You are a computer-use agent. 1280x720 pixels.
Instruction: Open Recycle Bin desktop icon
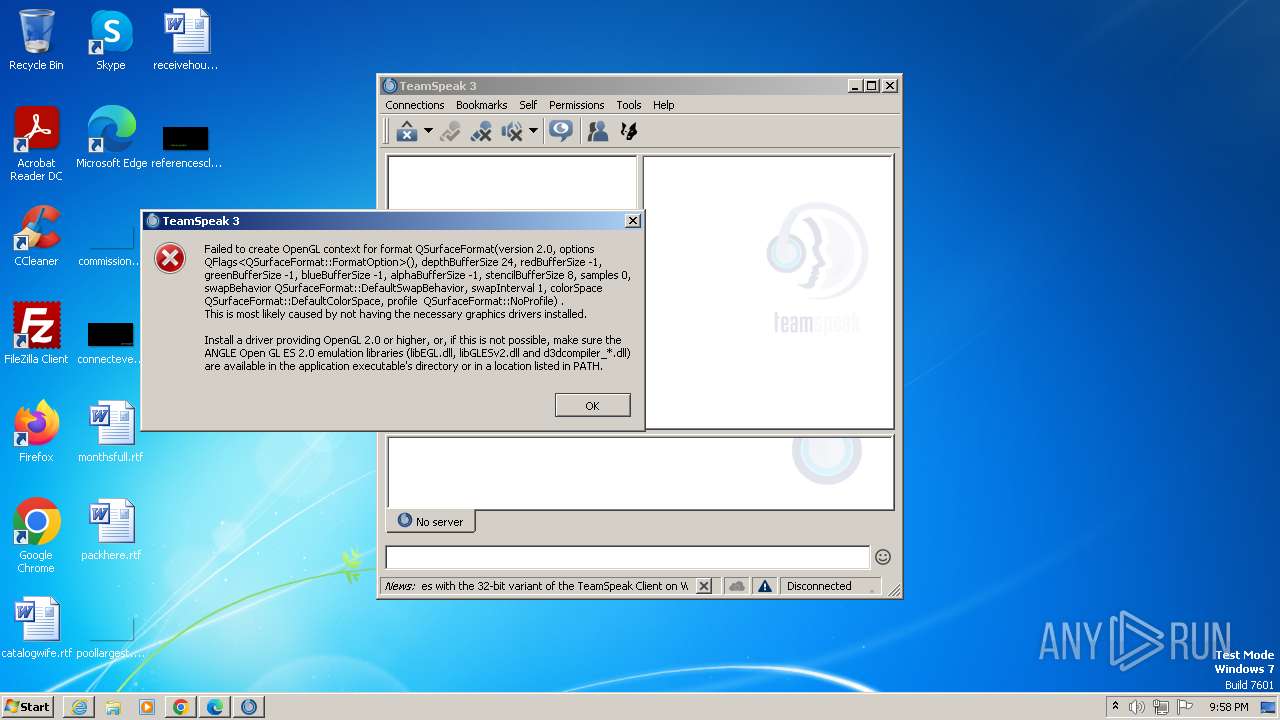(x=36, y=40)
